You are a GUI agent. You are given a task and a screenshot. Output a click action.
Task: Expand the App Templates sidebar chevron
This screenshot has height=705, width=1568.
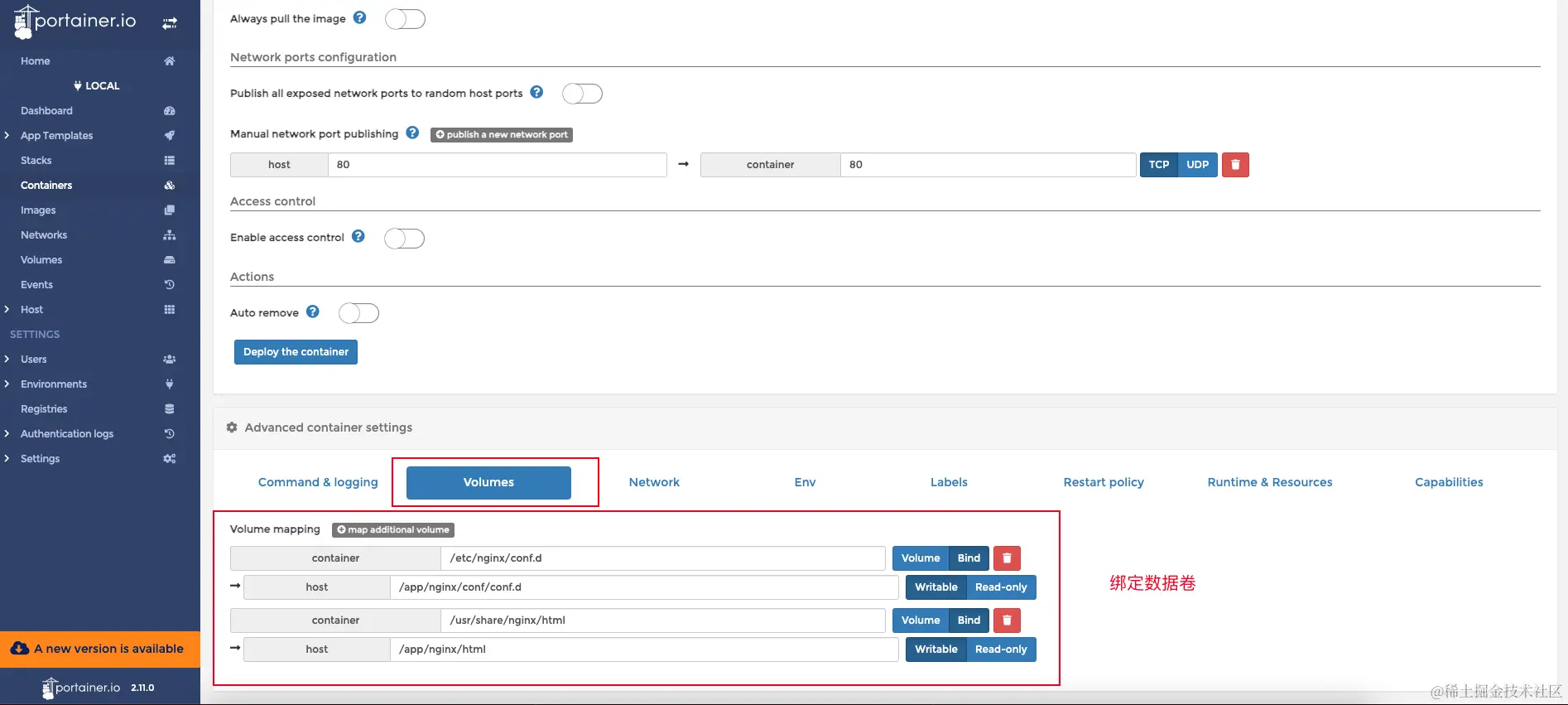pyautogui.click(x=7, y=136)
